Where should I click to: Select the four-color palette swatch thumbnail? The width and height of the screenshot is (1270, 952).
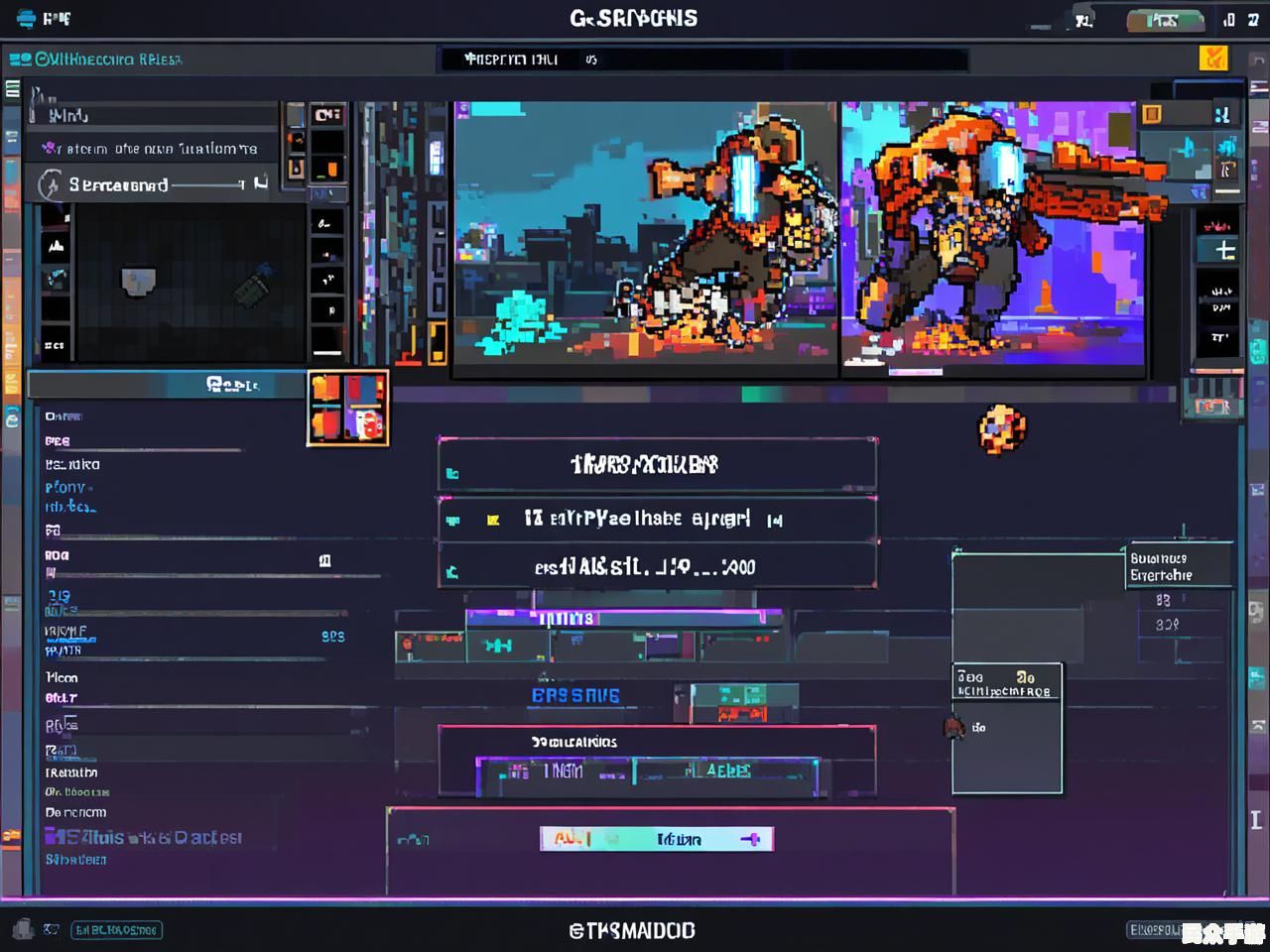tap(347, 408)
